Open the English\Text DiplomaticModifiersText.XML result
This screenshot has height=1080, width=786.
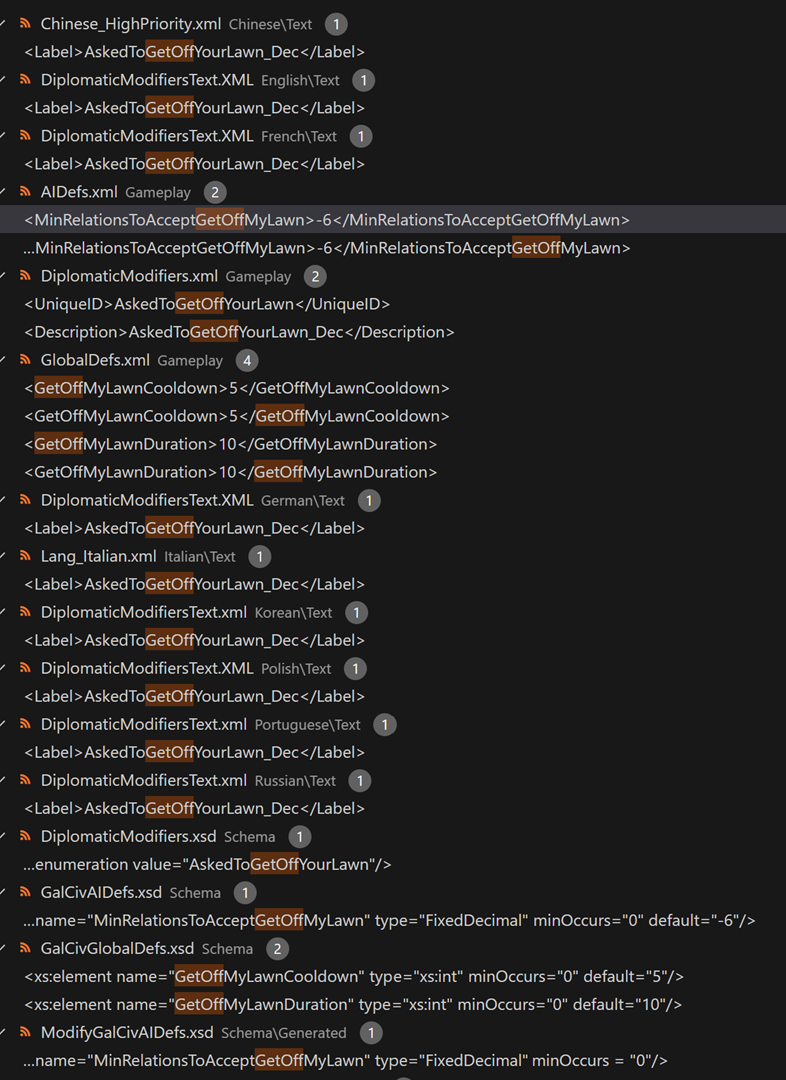(x=393, y=80)
